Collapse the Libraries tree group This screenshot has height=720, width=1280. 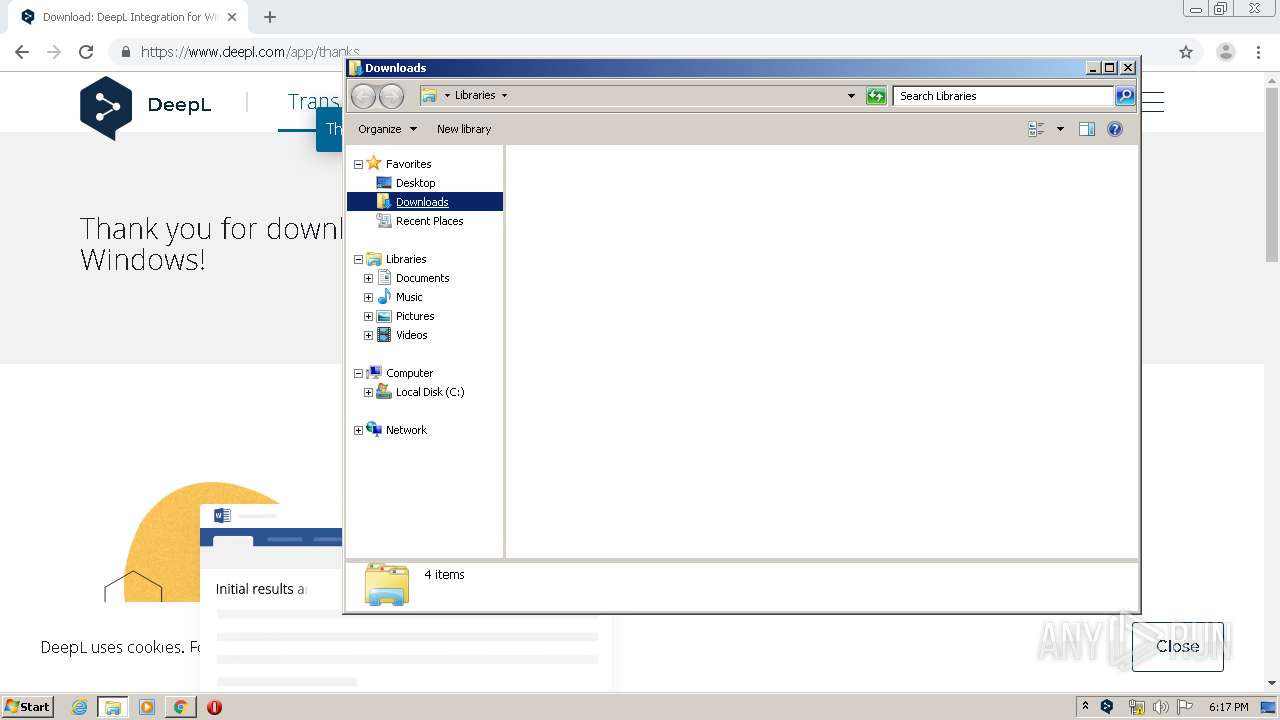tap(358, 259)
